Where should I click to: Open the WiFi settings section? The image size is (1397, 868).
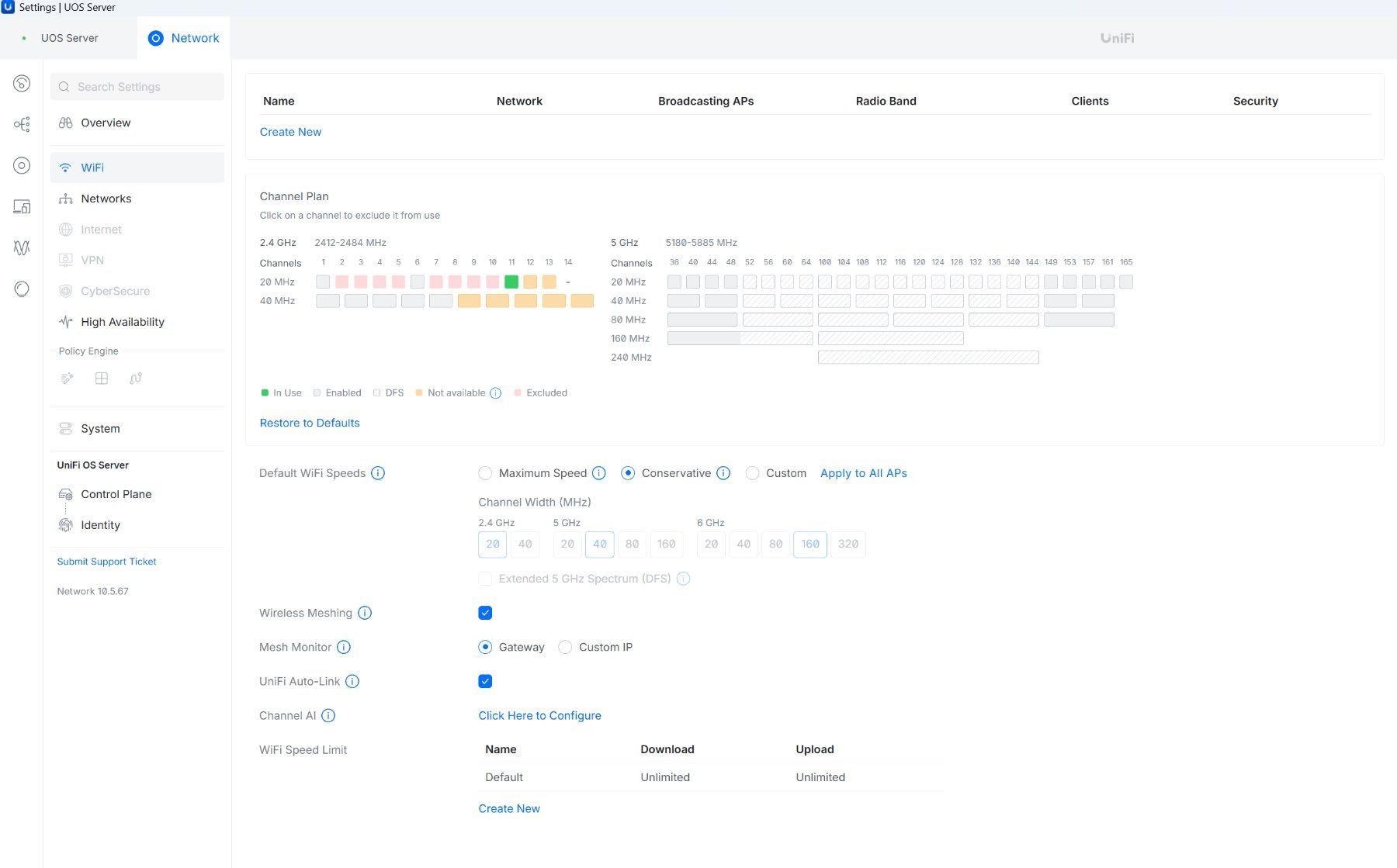[x=137, y=168]
